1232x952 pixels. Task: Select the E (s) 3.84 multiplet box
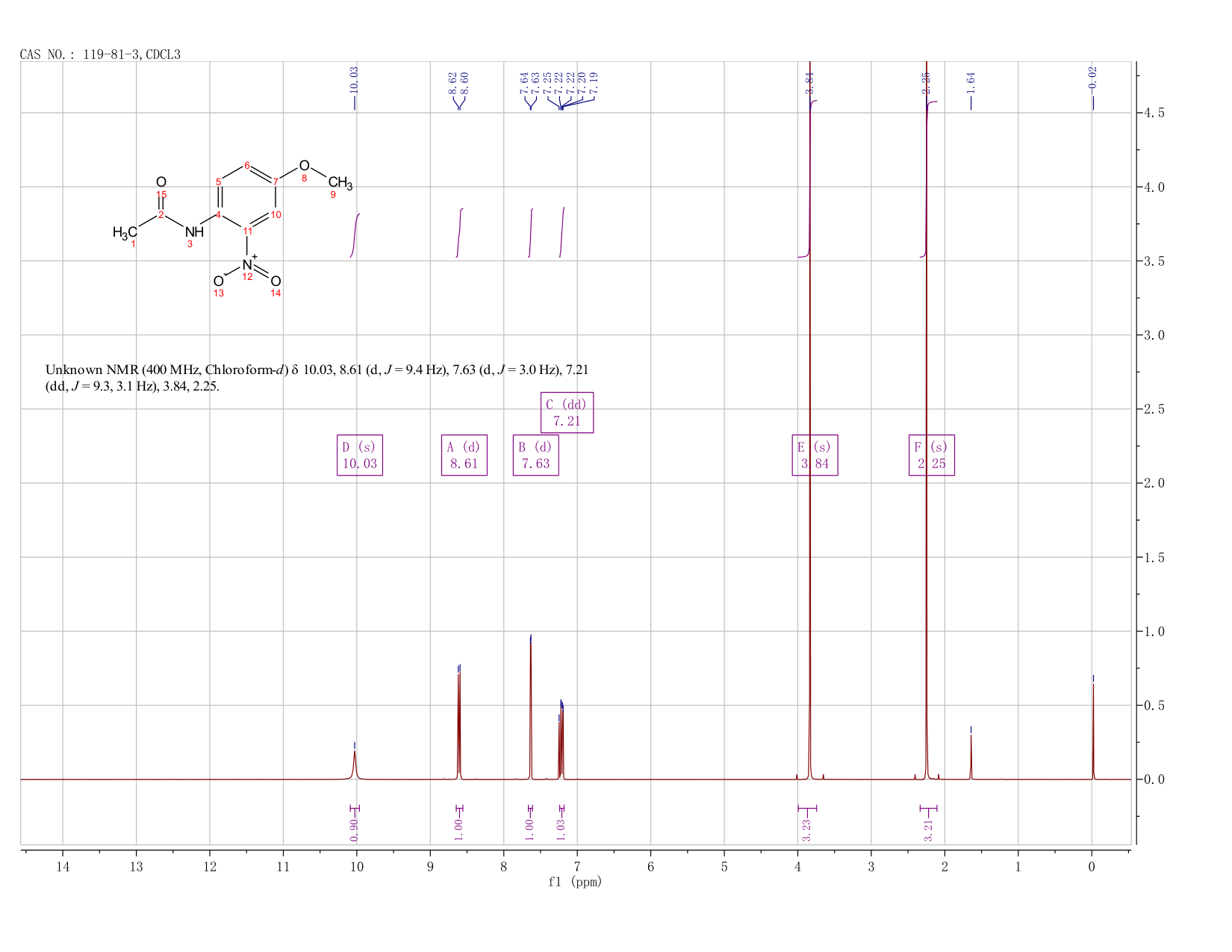pos(815,455)
